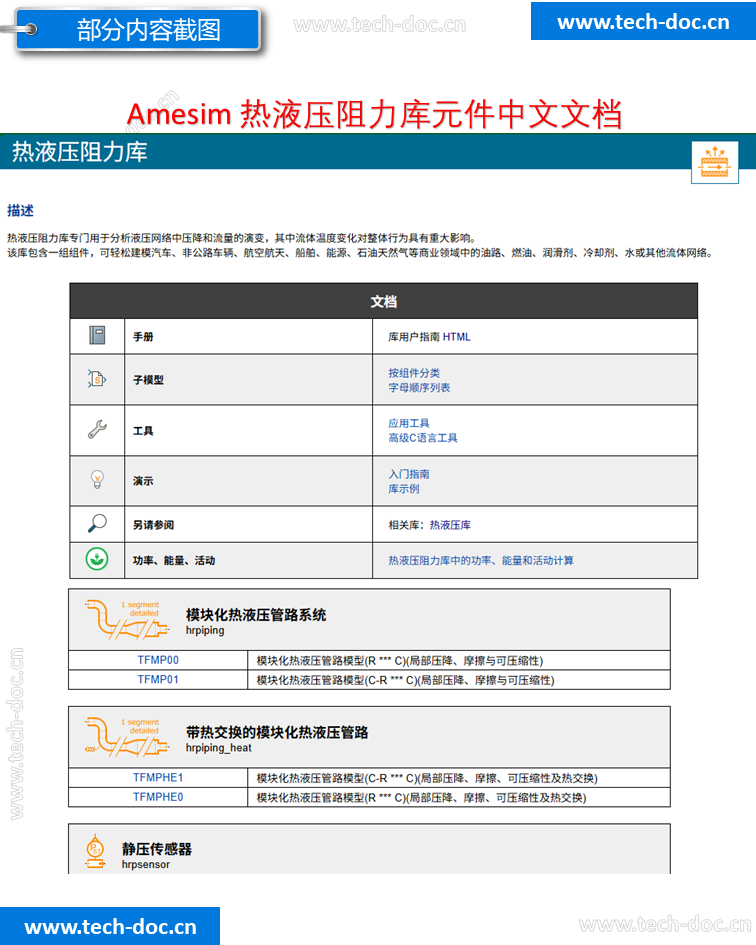
Task: Click the magnifier see-also icon
Action: 97,523
